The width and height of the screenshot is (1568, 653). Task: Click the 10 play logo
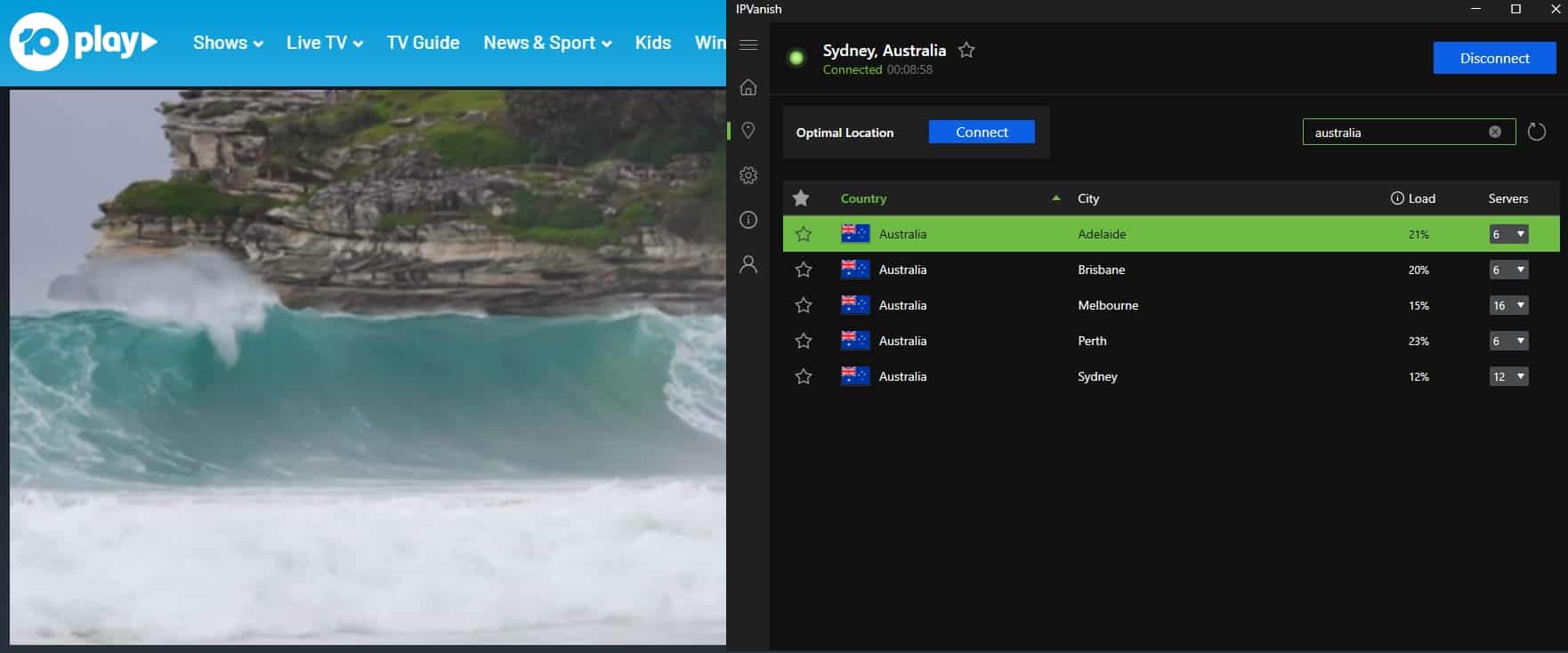click(84, 42)
